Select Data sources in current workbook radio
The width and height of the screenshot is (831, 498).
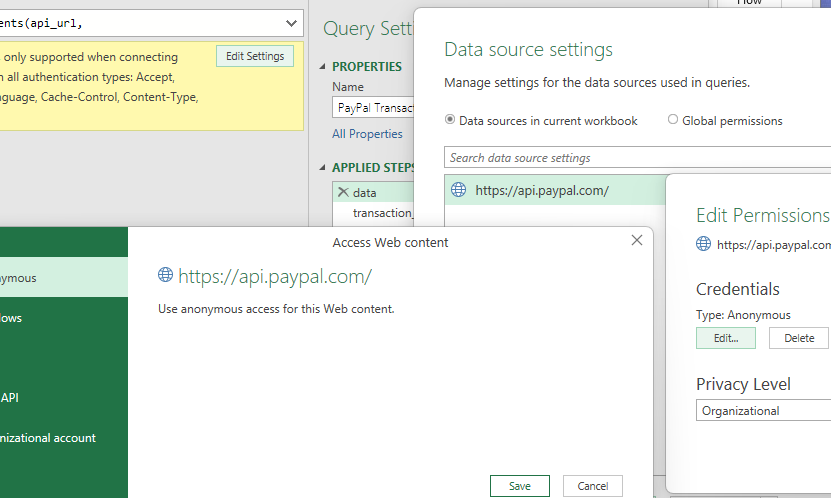450,120
